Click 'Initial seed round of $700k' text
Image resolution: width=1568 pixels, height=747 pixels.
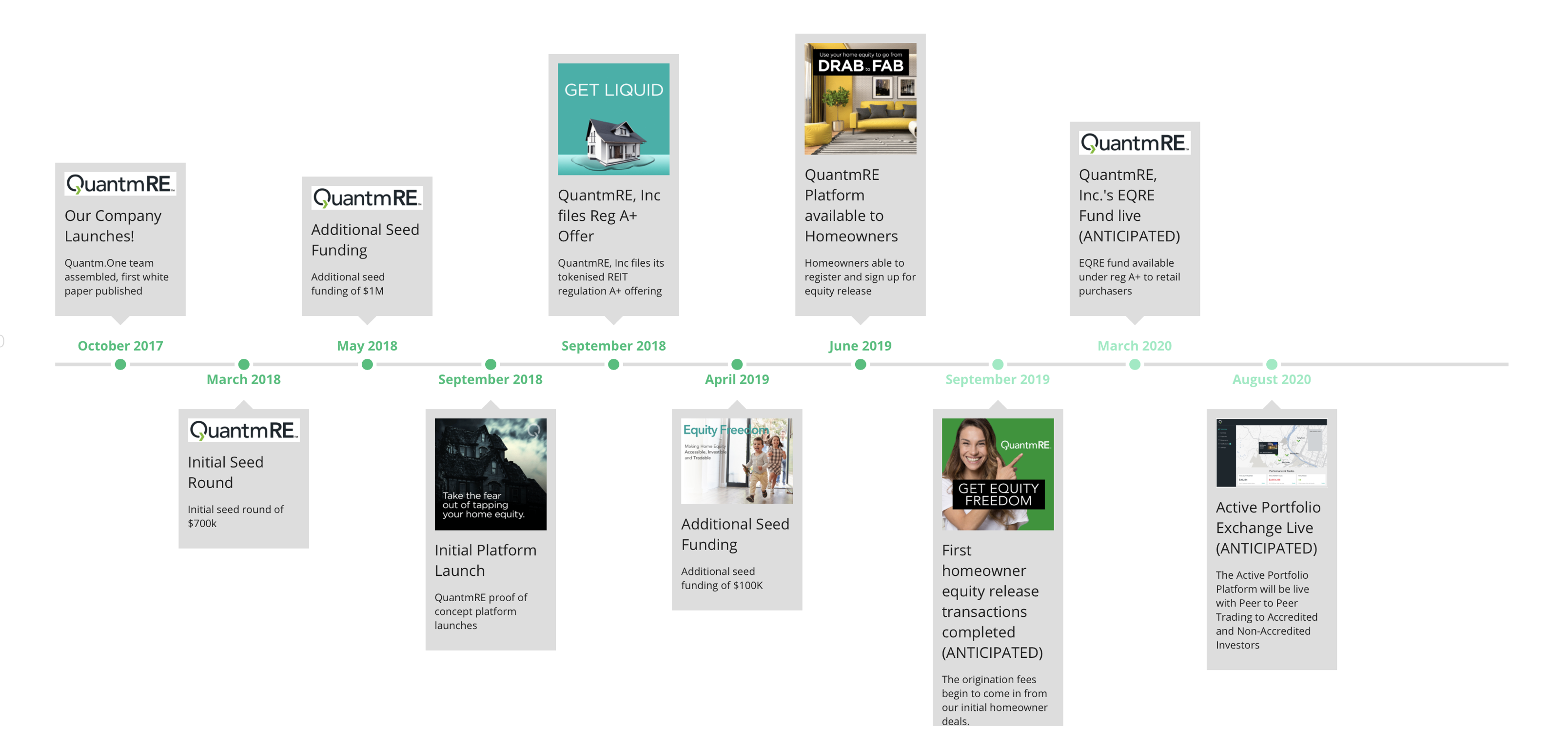(x=235, y=516)
